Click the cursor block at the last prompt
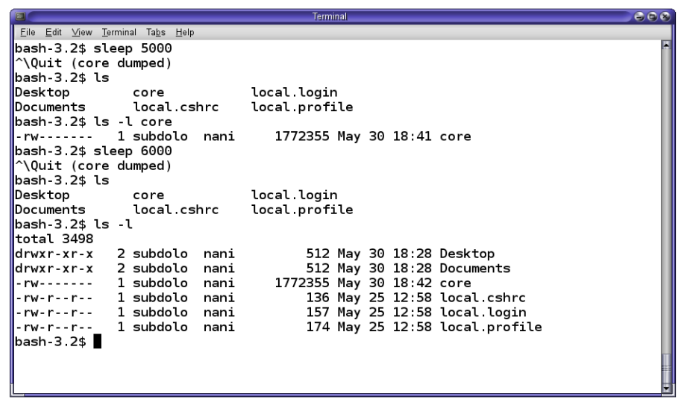 [x=97, y=342]
